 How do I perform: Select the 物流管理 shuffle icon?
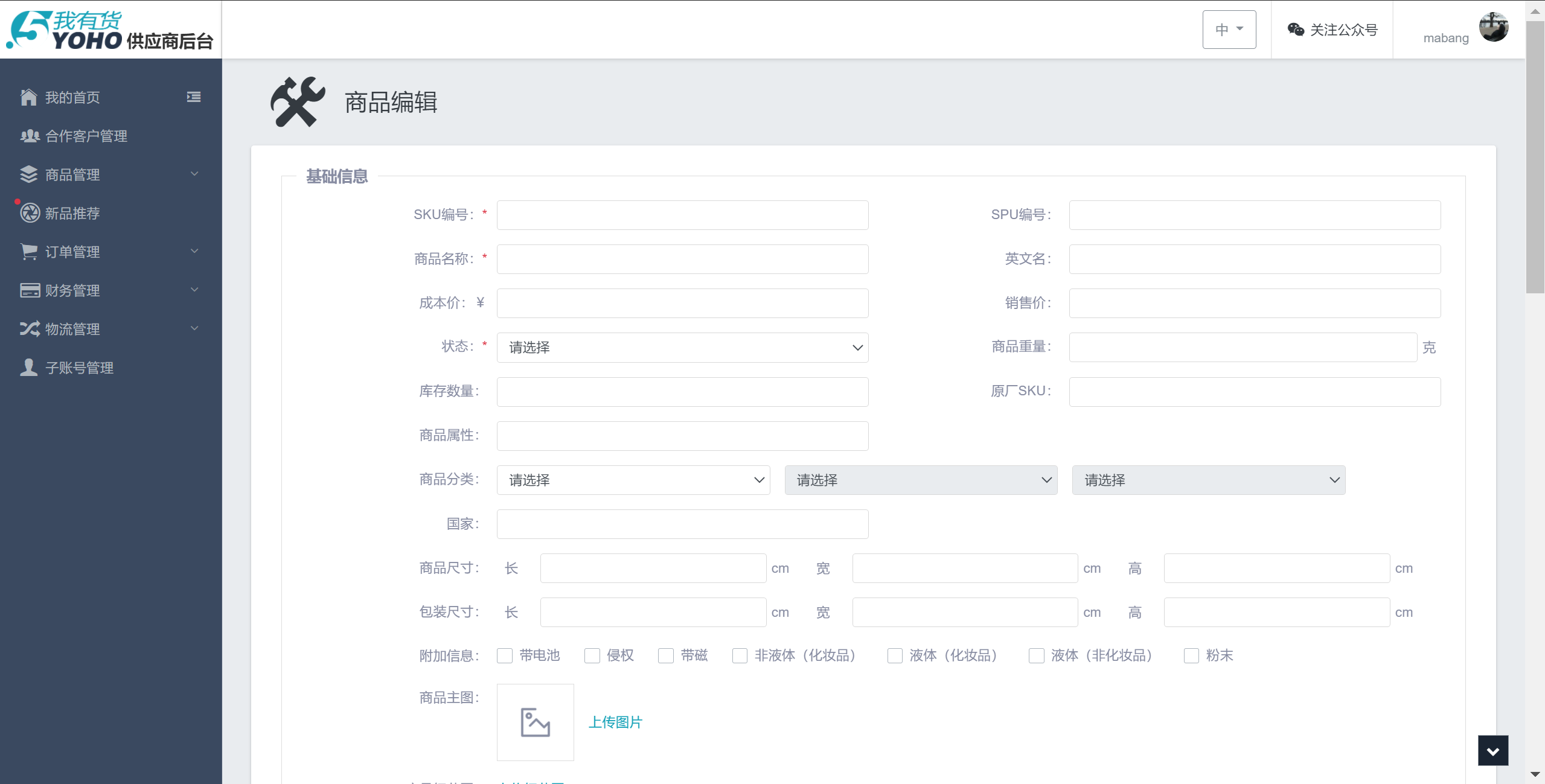point(28,328)
